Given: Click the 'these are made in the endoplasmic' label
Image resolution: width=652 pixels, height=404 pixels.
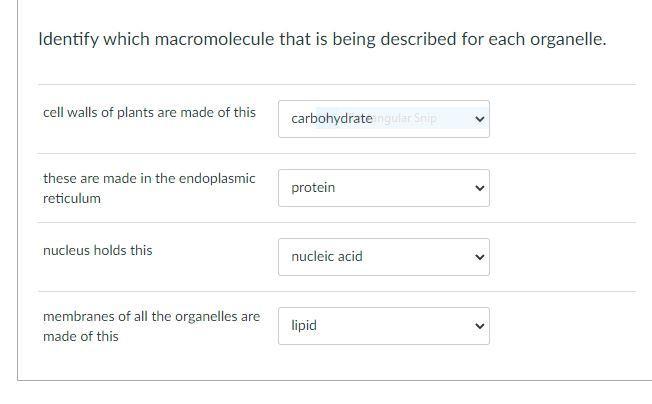Looking at the screenshot, I should point(149,179).
